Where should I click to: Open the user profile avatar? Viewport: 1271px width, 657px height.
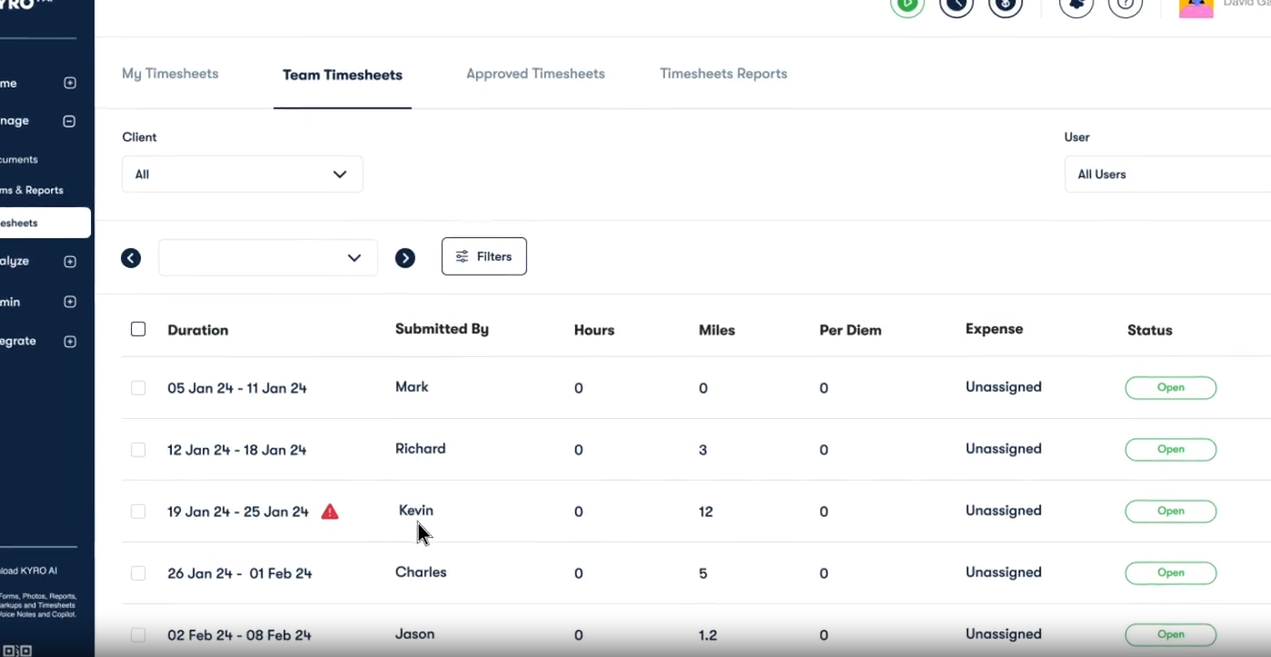pos(1196,7)
